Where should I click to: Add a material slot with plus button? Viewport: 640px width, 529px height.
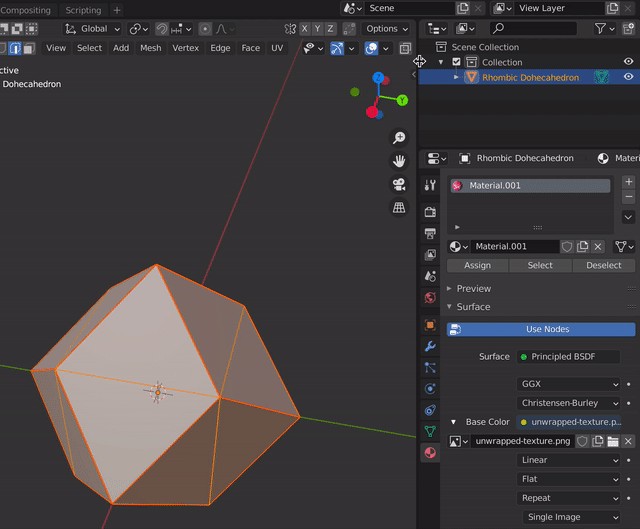click(x=628, y=182)
